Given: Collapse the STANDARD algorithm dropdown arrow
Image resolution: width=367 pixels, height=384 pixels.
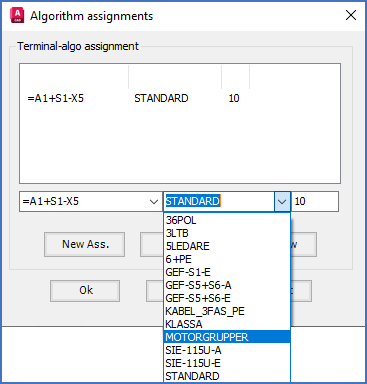Looking at the screenshot, I should coord(282,202).
